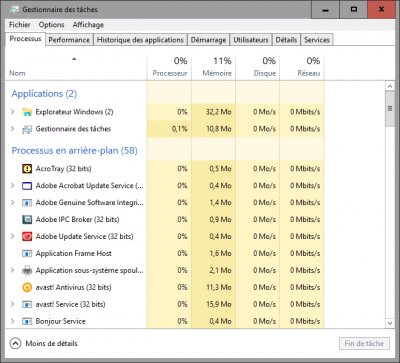The image size is (400, 363).
Task: Expand the Adobe Acrobat Update Service entry
Action: point(13,185)
